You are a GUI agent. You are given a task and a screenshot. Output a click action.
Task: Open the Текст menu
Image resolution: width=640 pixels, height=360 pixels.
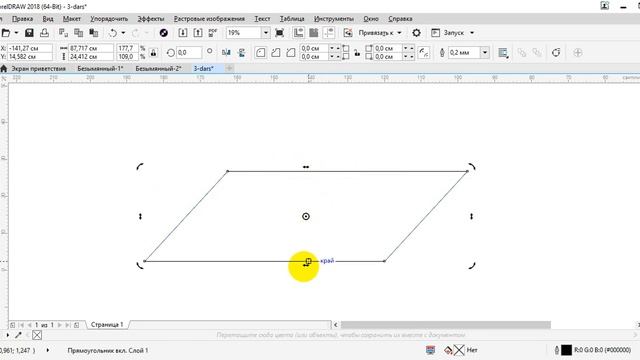(x=262, y=19)
